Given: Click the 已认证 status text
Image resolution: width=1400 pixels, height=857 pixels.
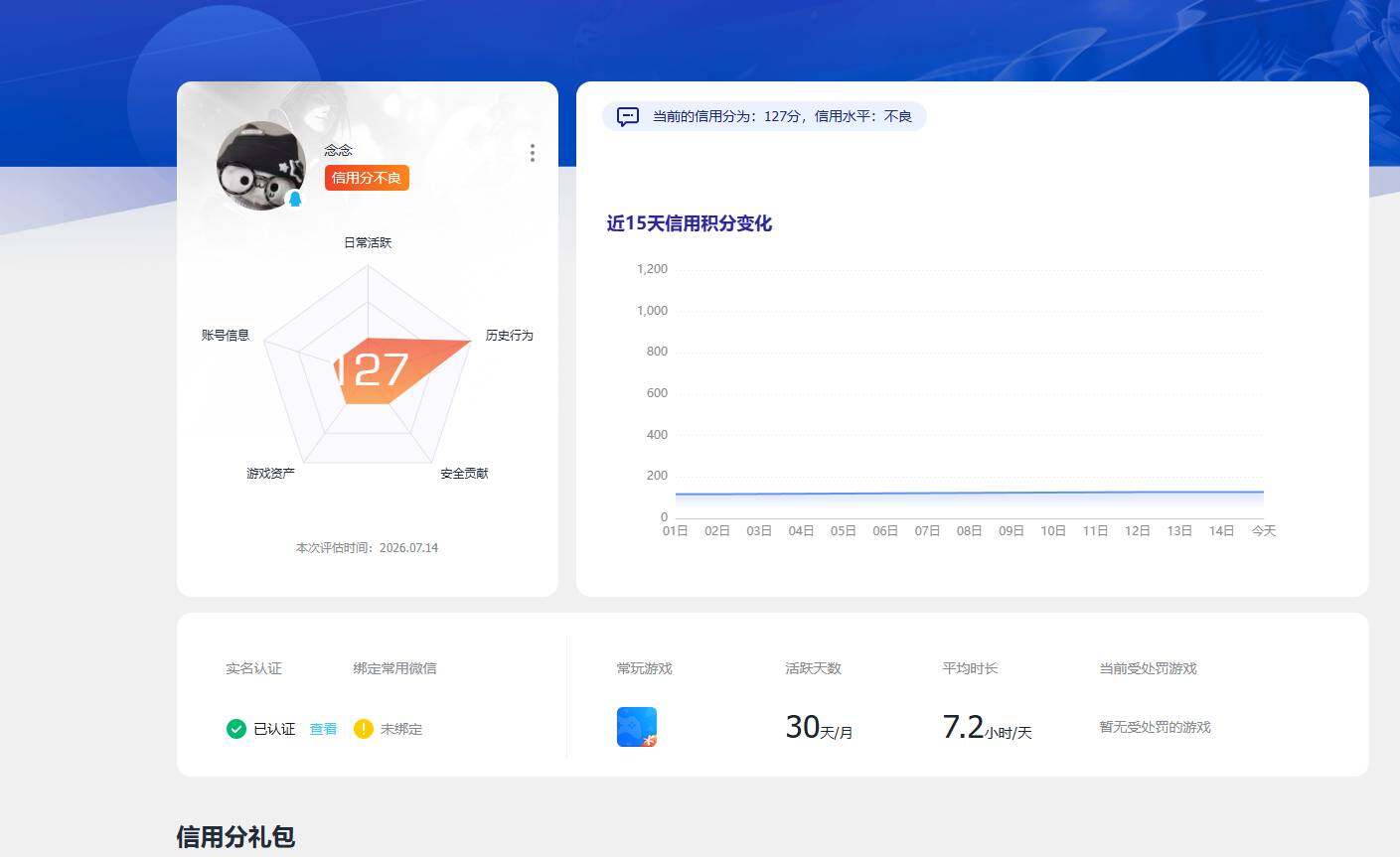Looking at the screenshot, I should pyautogui.click(x=274, y=729).
